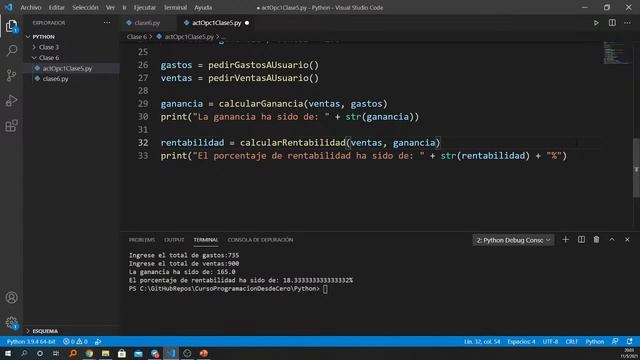The image size is (640, 360).
Task: Close the terminal panel
Action: tap(627, 240)
